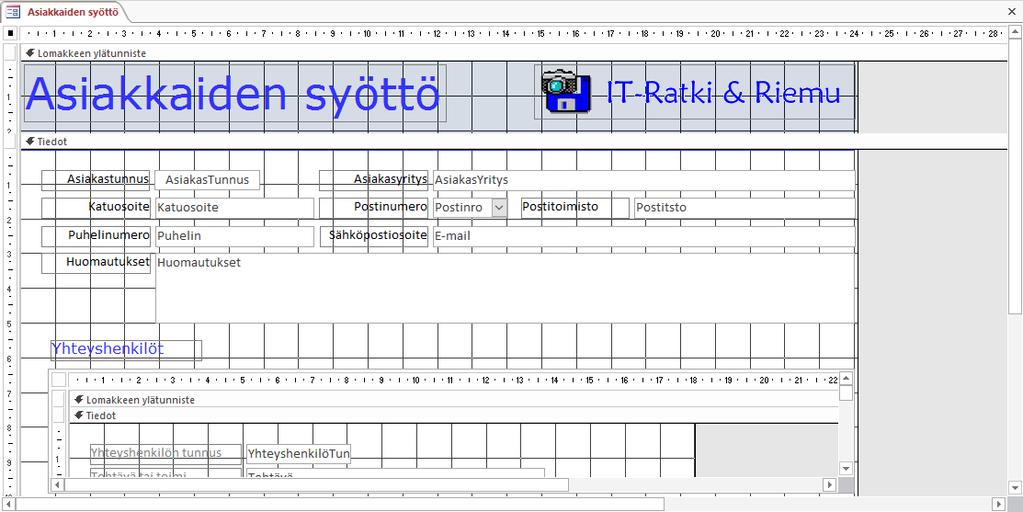Select the subform's Tiedot section bar
The width and height of the screenshot is (1023, 512).
coord(454,415)
